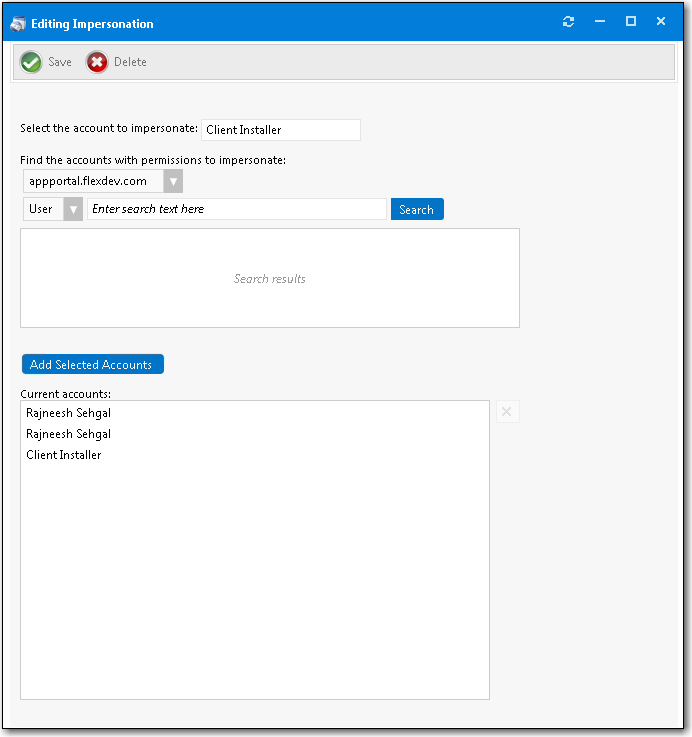Click Add Selected Accounts button
Screen dimensions: 692x737
tap(92, 364)
